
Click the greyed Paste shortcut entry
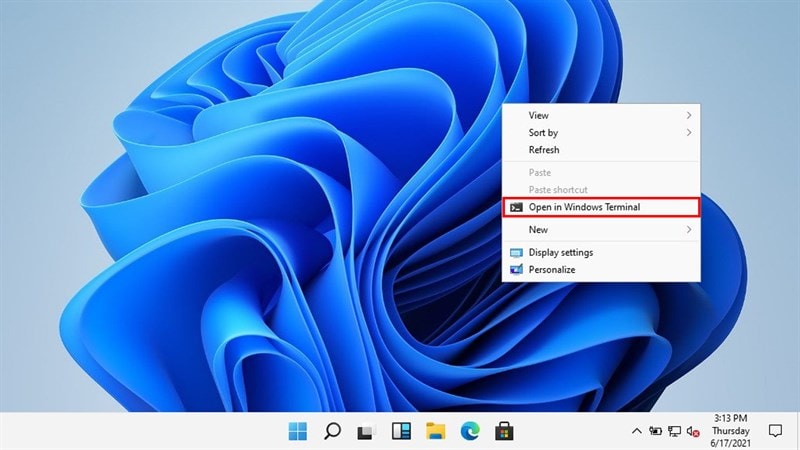coord(601,190)
